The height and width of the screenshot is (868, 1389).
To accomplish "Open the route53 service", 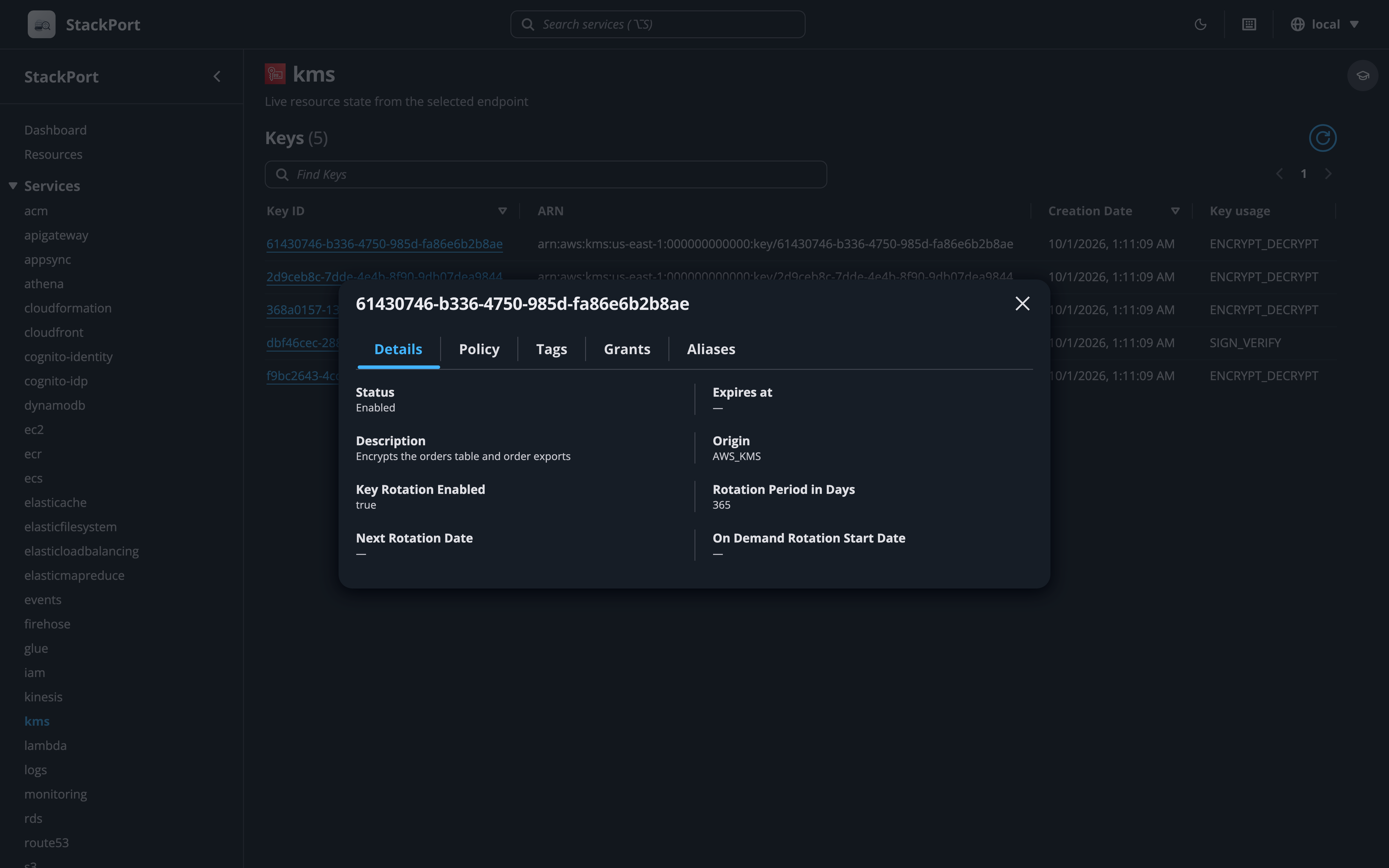I will tap(47, 843).
